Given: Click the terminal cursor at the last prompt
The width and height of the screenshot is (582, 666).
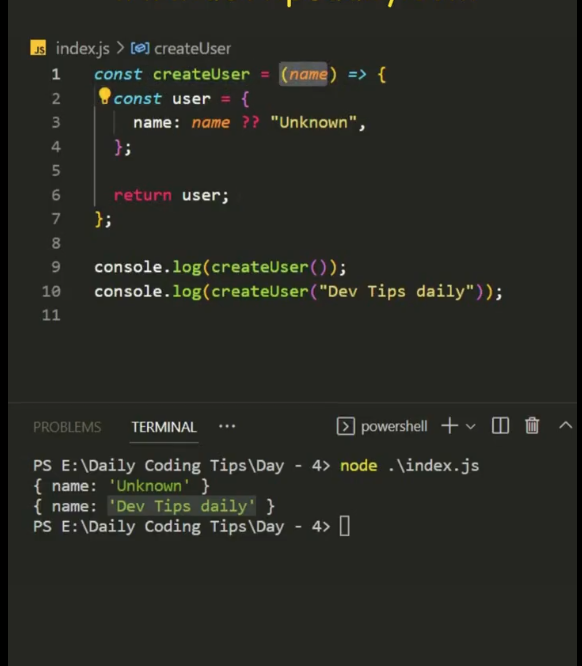Looking at the screenshot, I should point(345,526).
